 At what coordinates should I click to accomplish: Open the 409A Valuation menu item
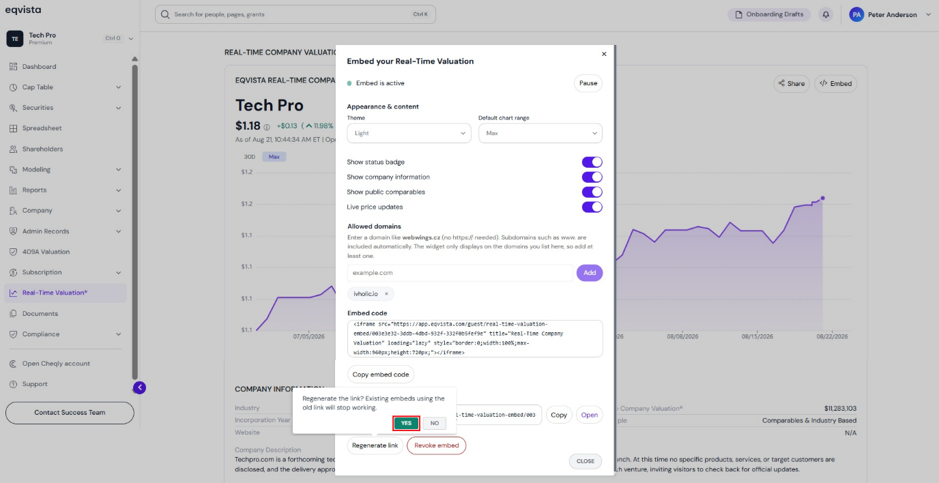[66, 252]
